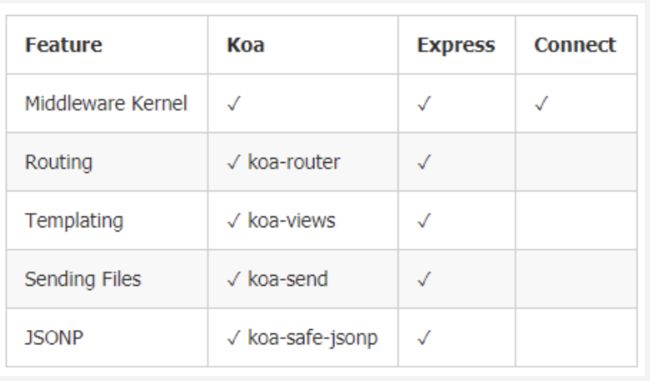Screen dimensions: 650x381
Task: Click the JSONP feature label
Action: 54,337
